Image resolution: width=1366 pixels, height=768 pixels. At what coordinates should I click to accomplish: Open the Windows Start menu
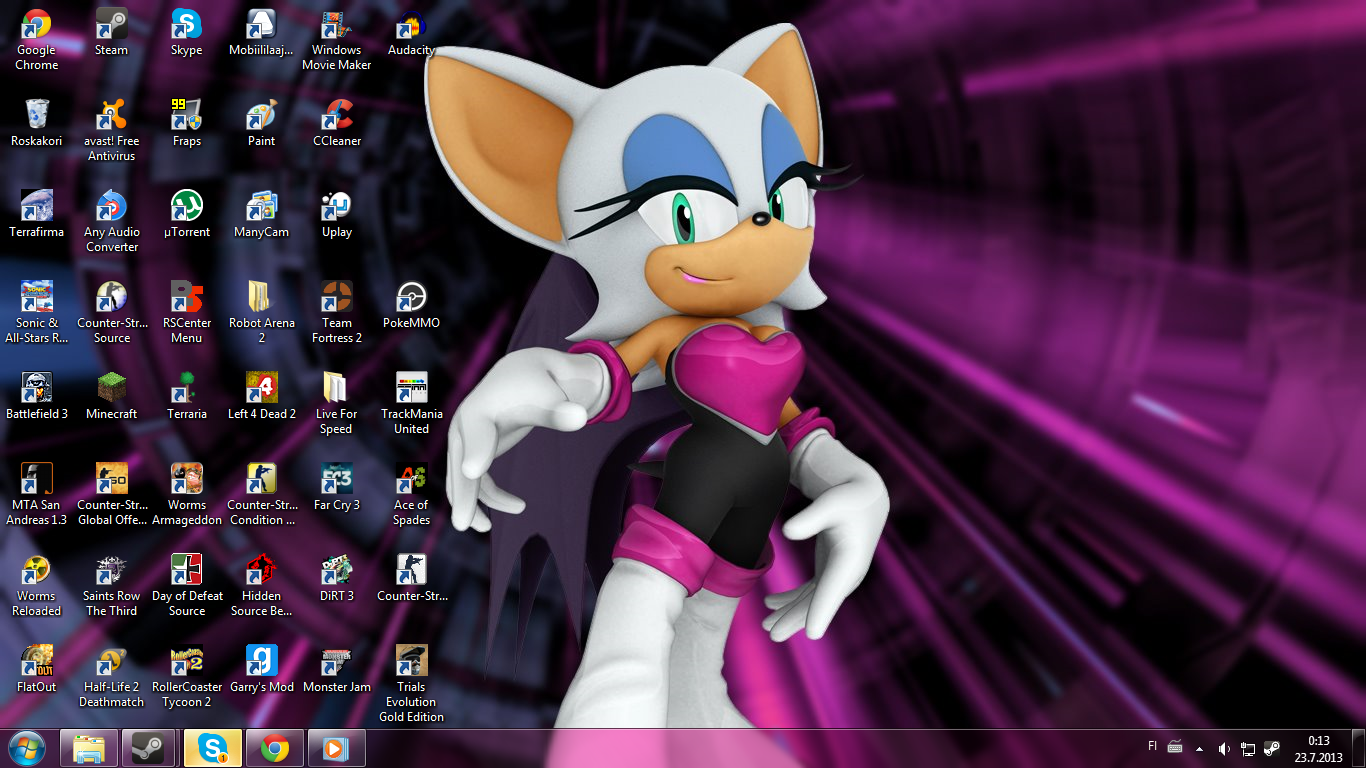click(x=26, y=748)
